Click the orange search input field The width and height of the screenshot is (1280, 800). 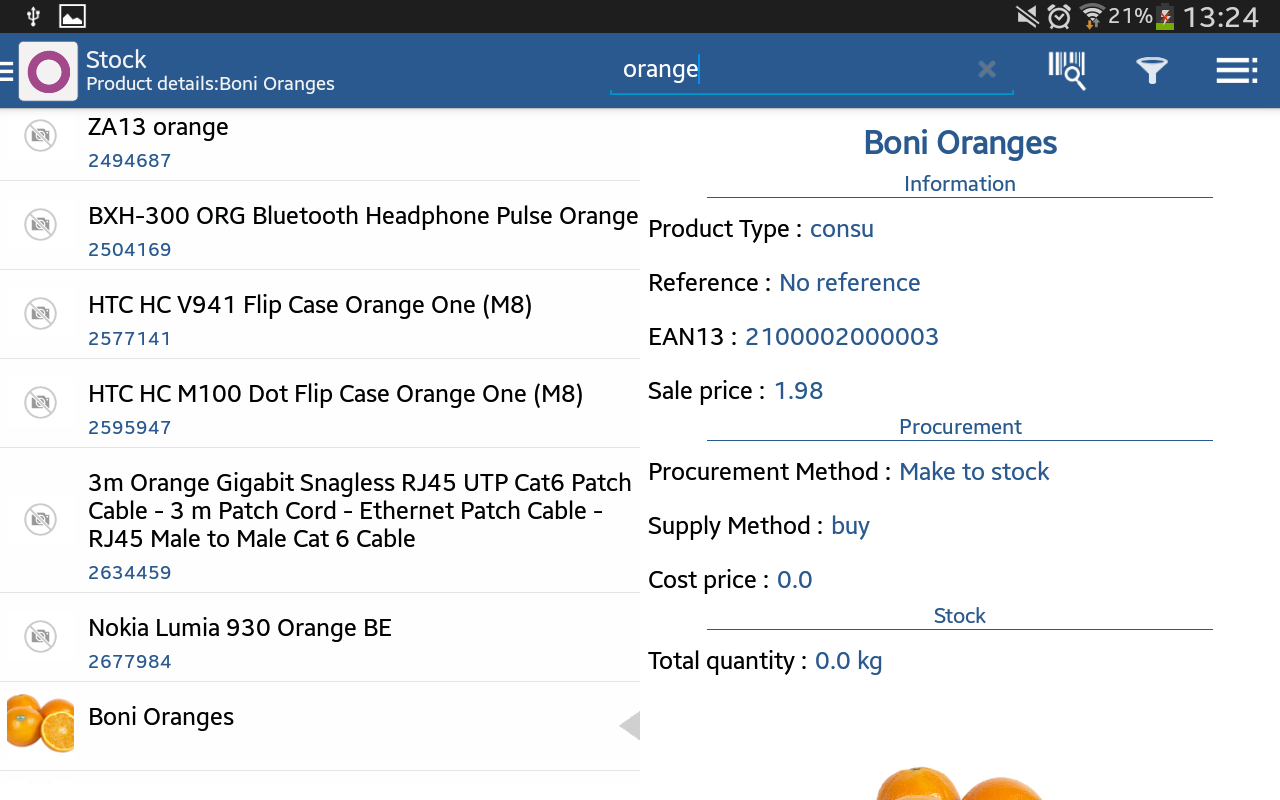tap(790, 69)
